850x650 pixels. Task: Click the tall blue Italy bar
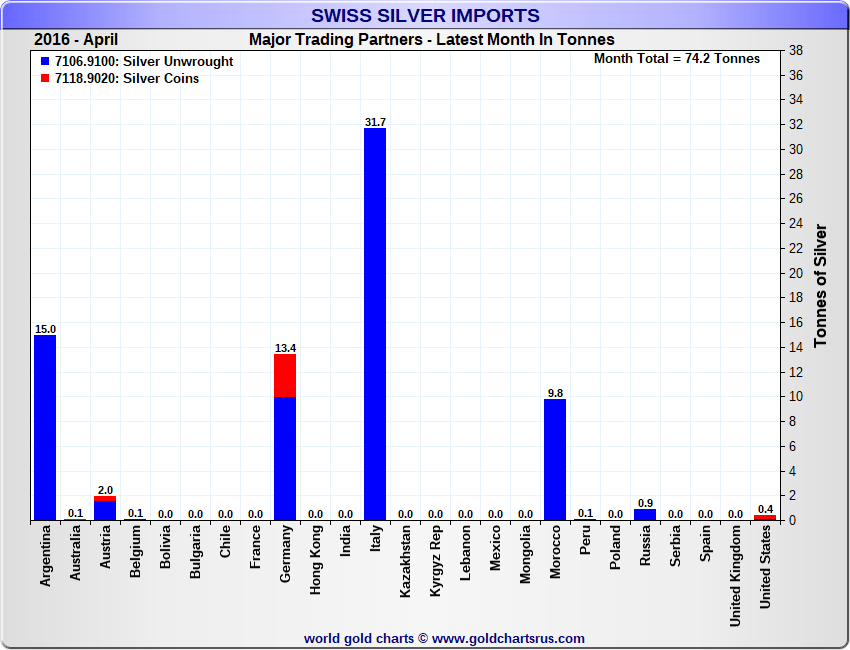click(375, 324)
